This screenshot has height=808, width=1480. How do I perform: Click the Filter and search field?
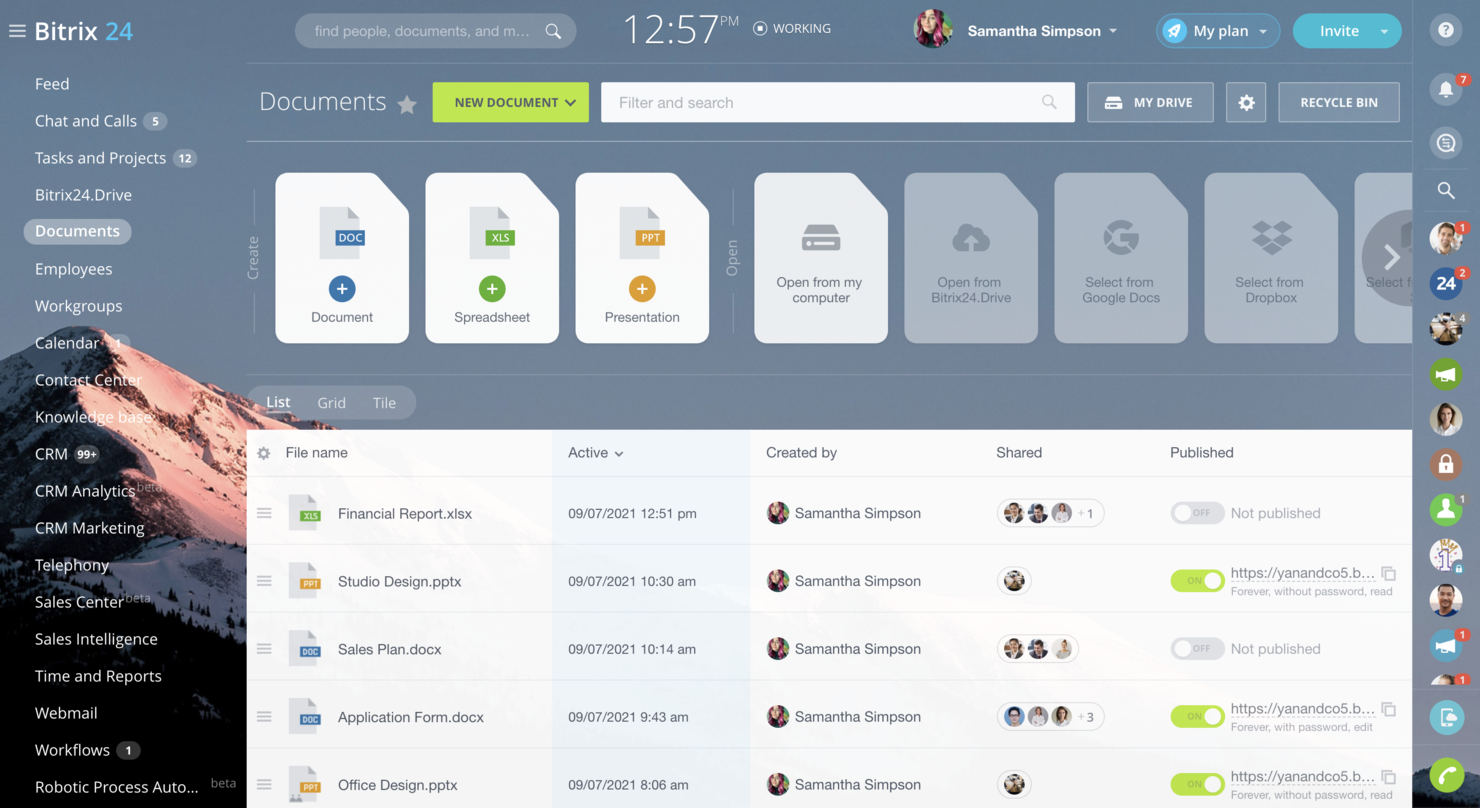tap(838, 102)
